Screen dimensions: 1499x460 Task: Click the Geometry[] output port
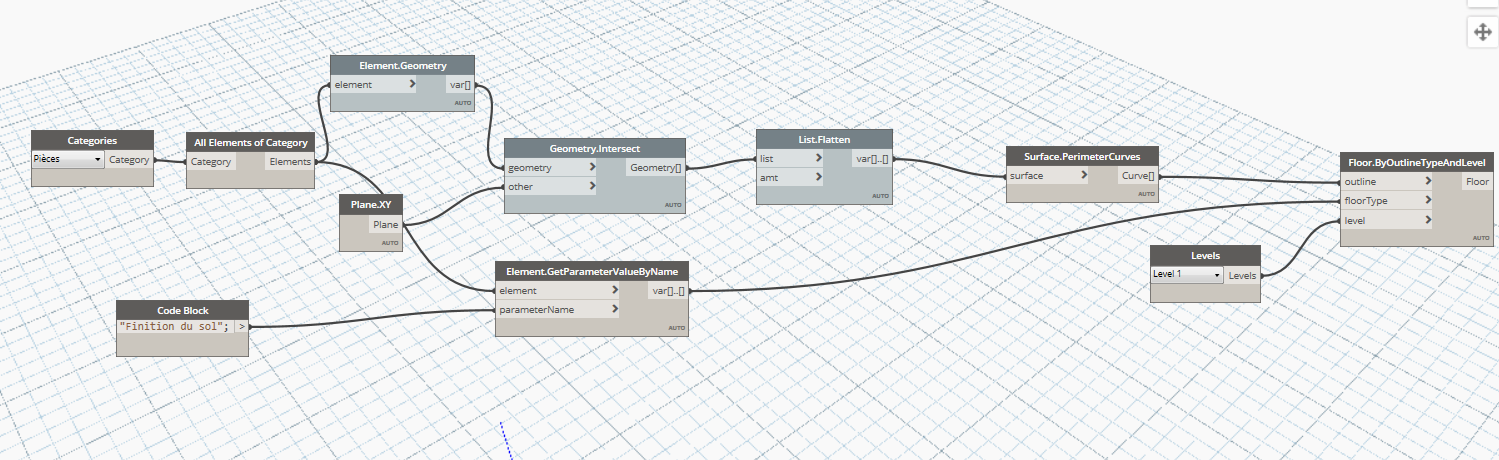coord(655,168)
